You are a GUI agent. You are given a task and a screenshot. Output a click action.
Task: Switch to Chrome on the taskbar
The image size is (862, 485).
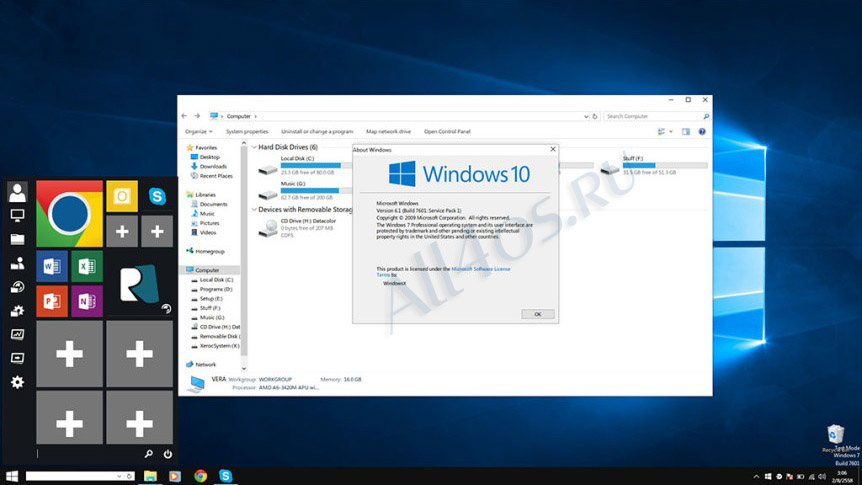[x=201, y=476]
